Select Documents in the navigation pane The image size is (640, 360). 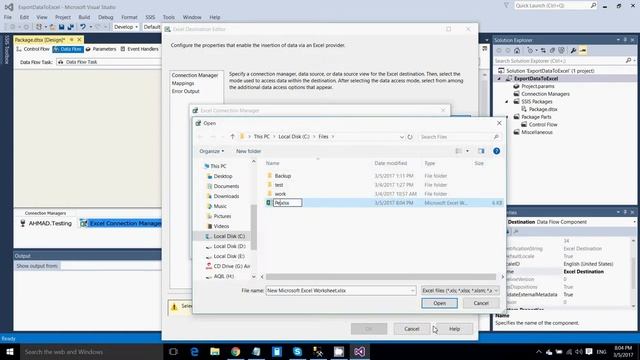[x=226, y=186]
